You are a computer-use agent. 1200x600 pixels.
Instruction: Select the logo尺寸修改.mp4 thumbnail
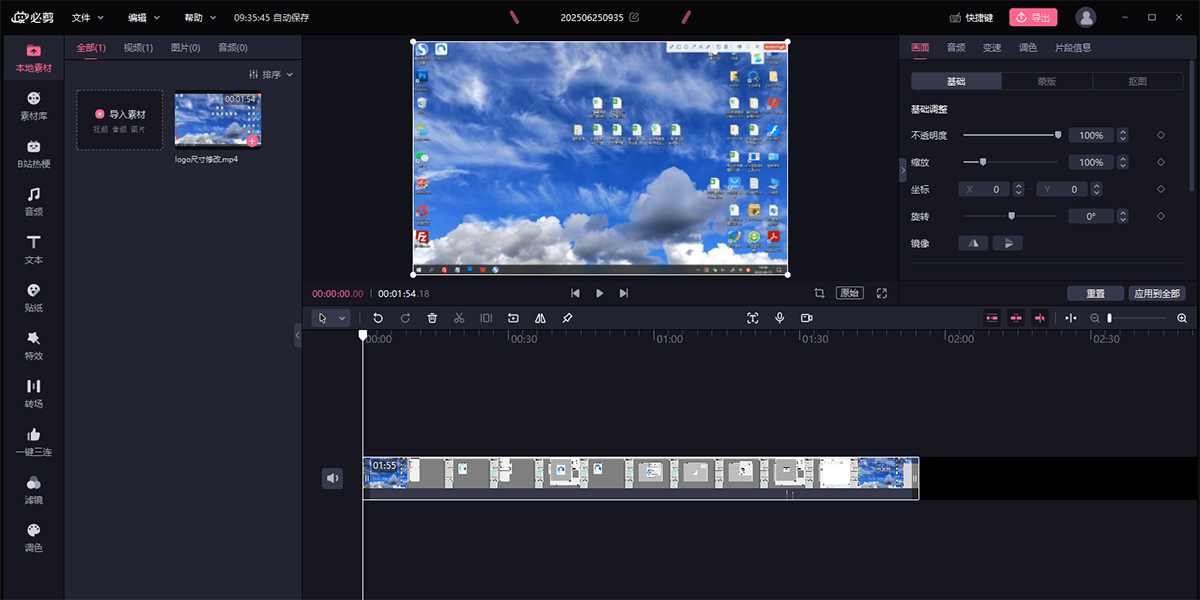(218, 121)
